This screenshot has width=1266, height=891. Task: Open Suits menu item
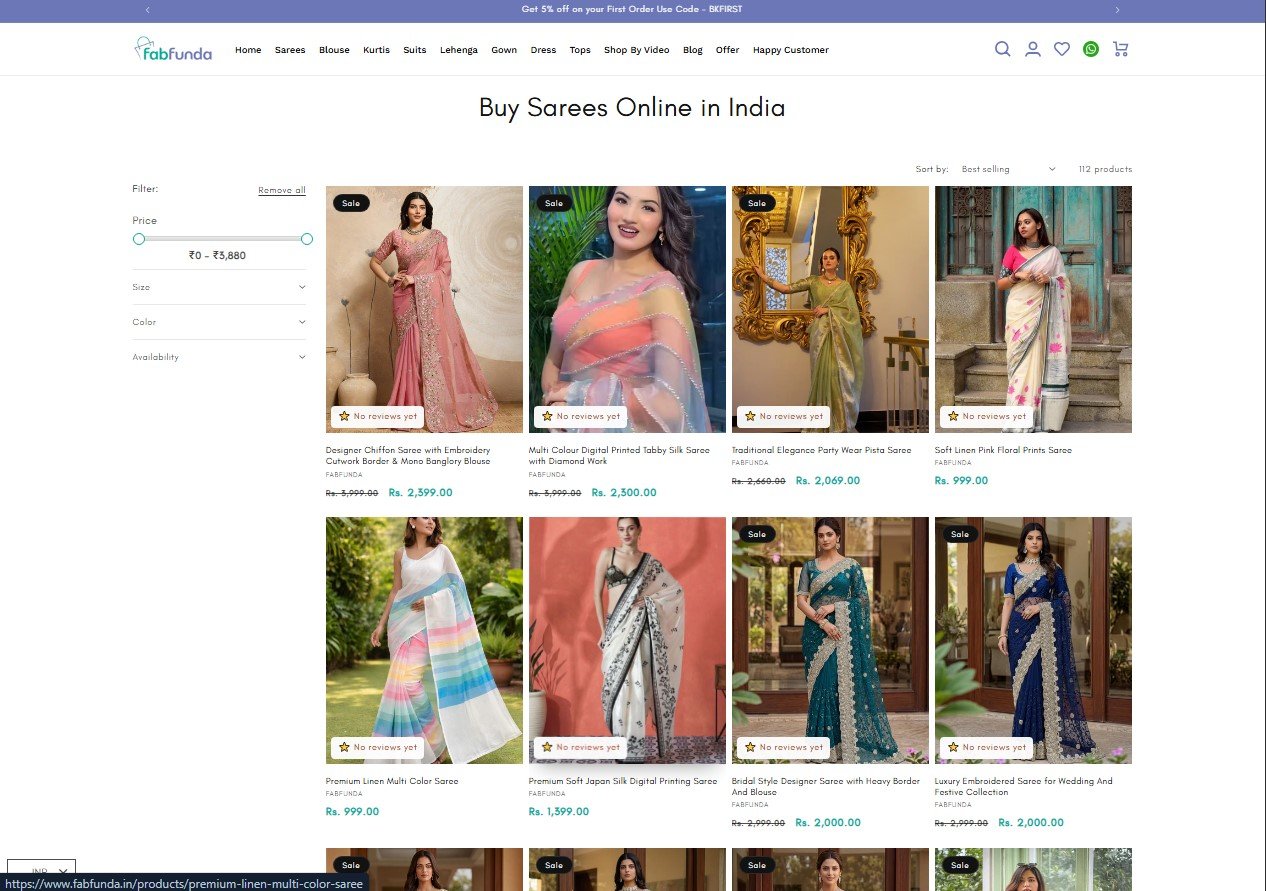coord(415,50)
